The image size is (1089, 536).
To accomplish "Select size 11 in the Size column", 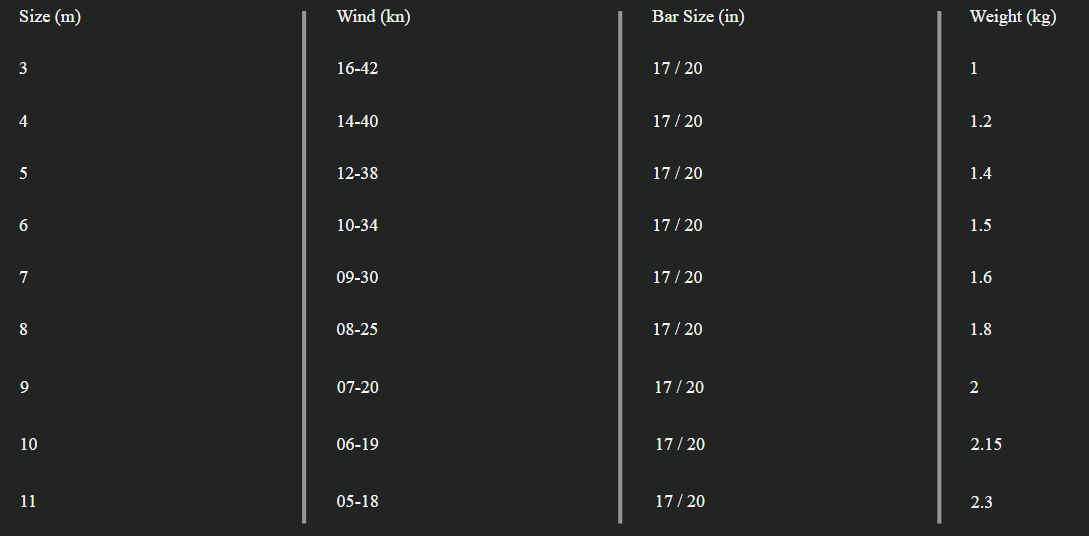I will [28, 501].
